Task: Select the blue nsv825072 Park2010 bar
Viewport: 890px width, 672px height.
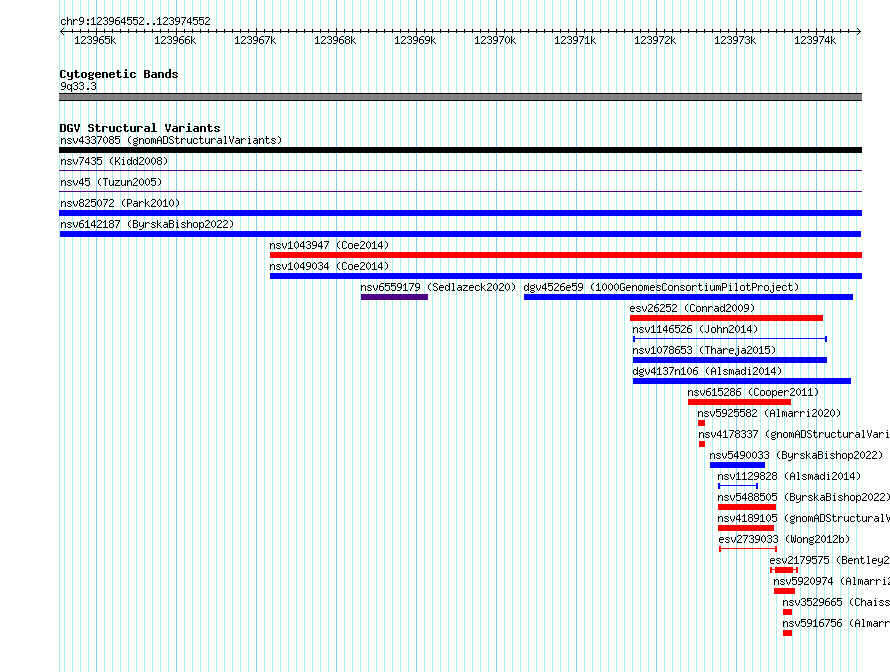Action: (x=460, y=213)
